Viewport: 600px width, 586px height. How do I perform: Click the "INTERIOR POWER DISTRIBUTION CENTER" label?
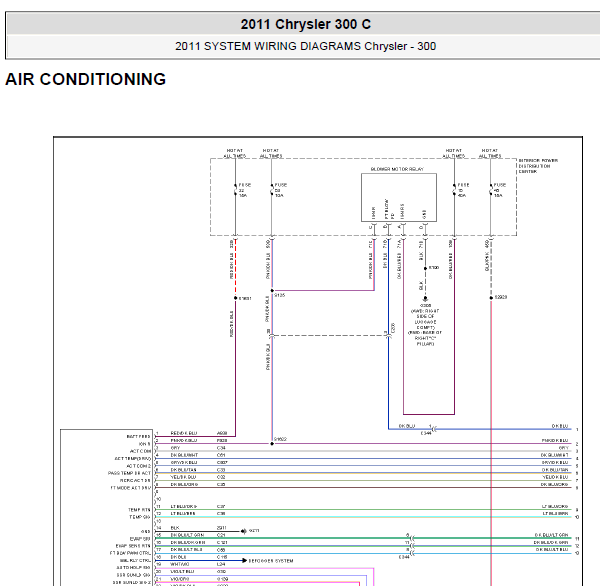click(x=538, y=166)
